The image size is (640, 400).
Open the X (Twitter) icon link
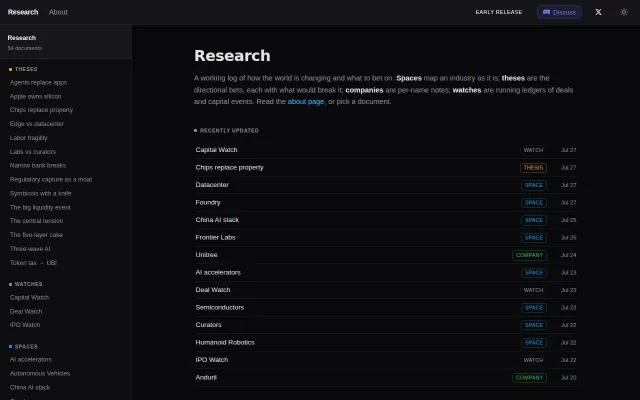(598, 12)
